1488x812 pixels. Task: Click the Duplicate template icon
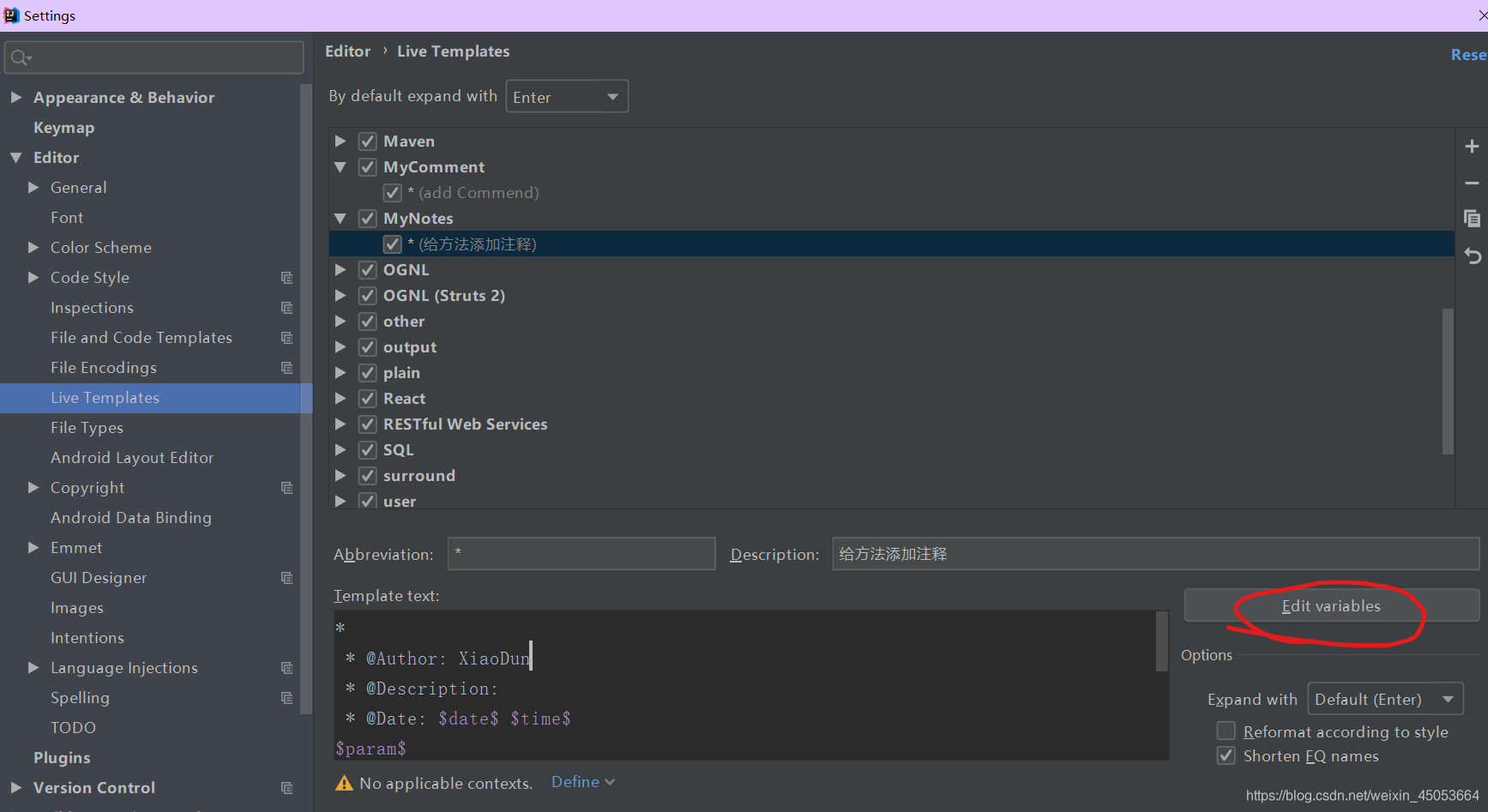1472,219
